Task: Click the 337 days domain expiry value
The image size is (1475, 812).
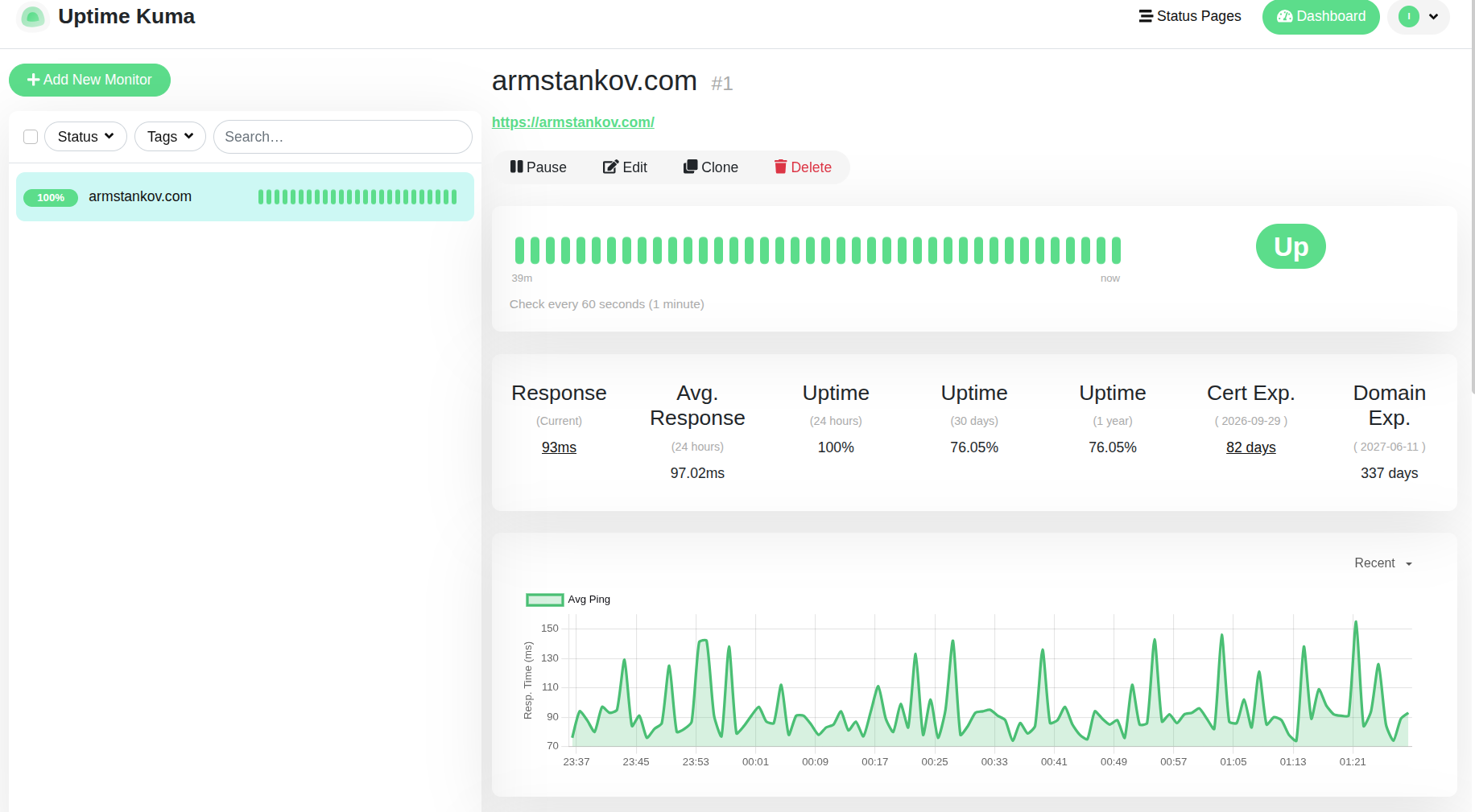Action: point(1390,473)
